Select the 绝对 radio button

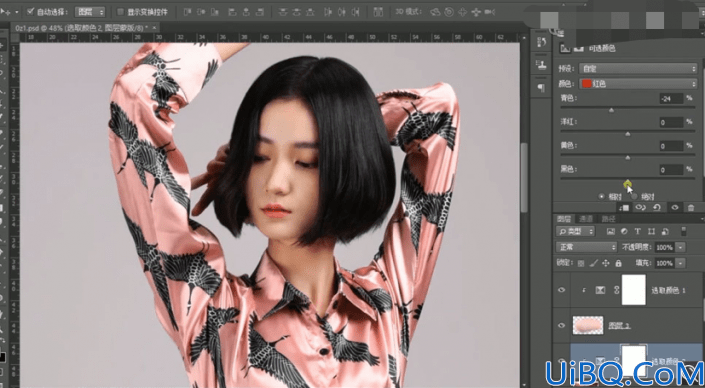634,196
